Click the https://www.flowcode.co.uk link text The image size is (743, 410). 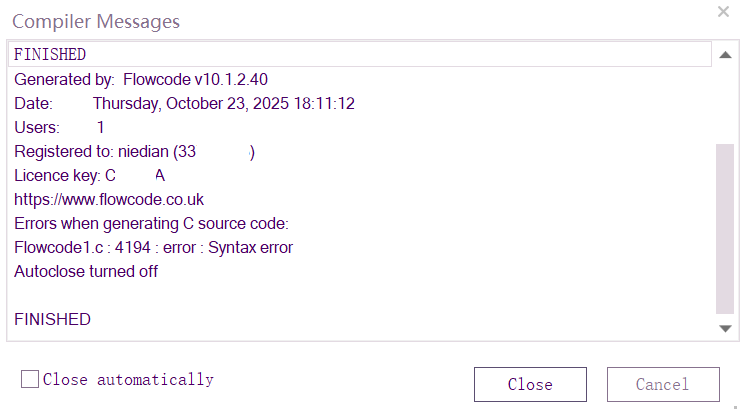(x=109, y=199)
